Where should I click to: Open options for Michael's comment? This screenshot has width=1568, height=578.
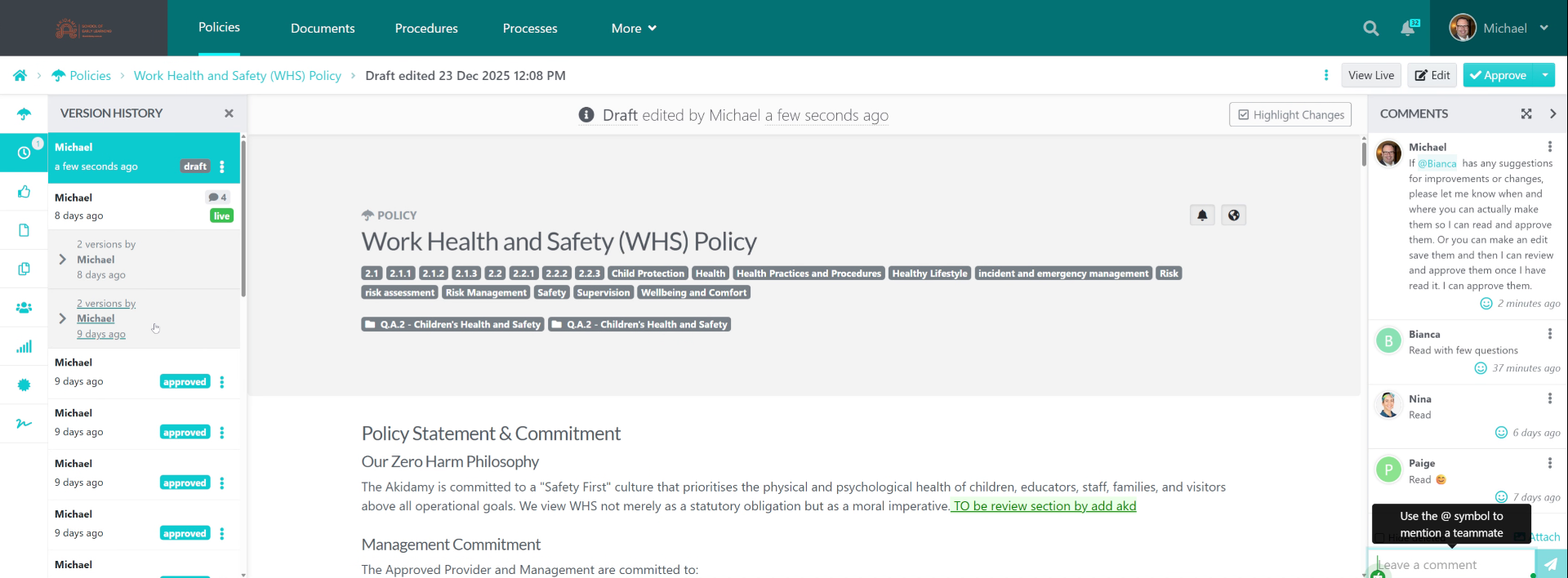[1549, 146]
